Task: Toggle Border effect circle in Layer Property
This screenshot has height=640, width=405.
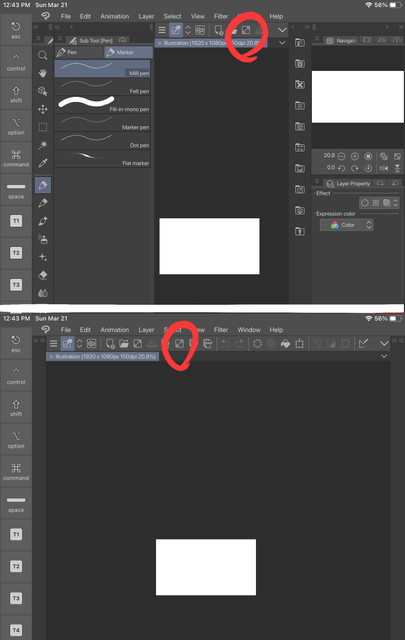Action: pyautogui.click(x=365, y=203)
